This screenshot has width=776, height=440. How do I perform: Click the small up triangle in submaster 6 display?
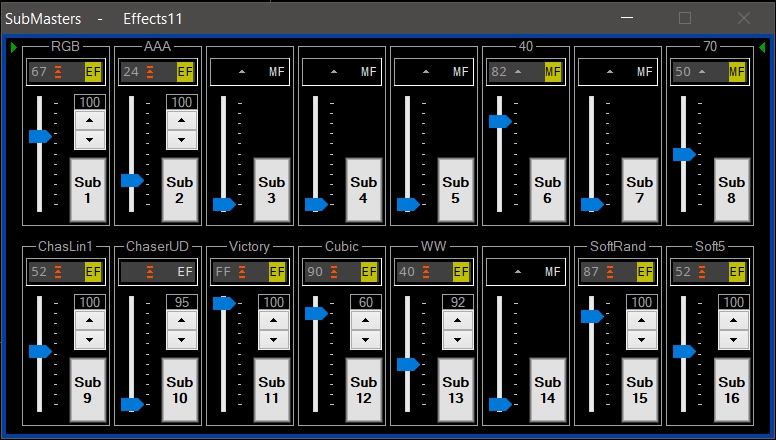point(518,72)
